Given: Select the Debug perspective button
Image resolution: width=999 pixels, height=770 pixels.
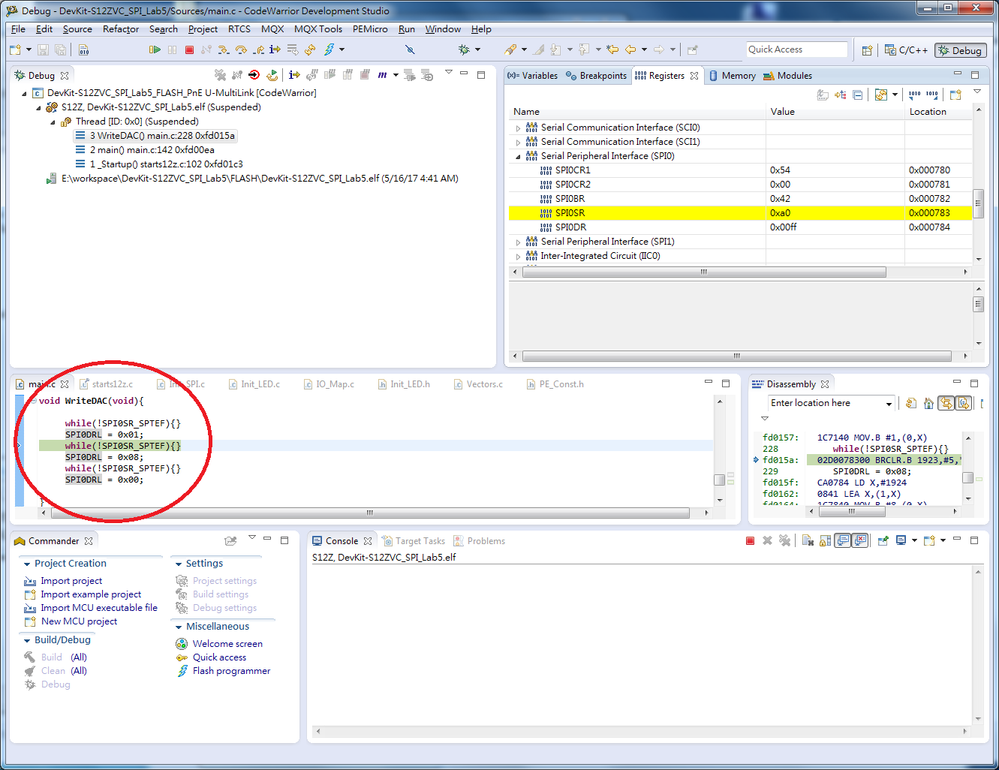Looking at the screenshot, I should pos(960,50).
